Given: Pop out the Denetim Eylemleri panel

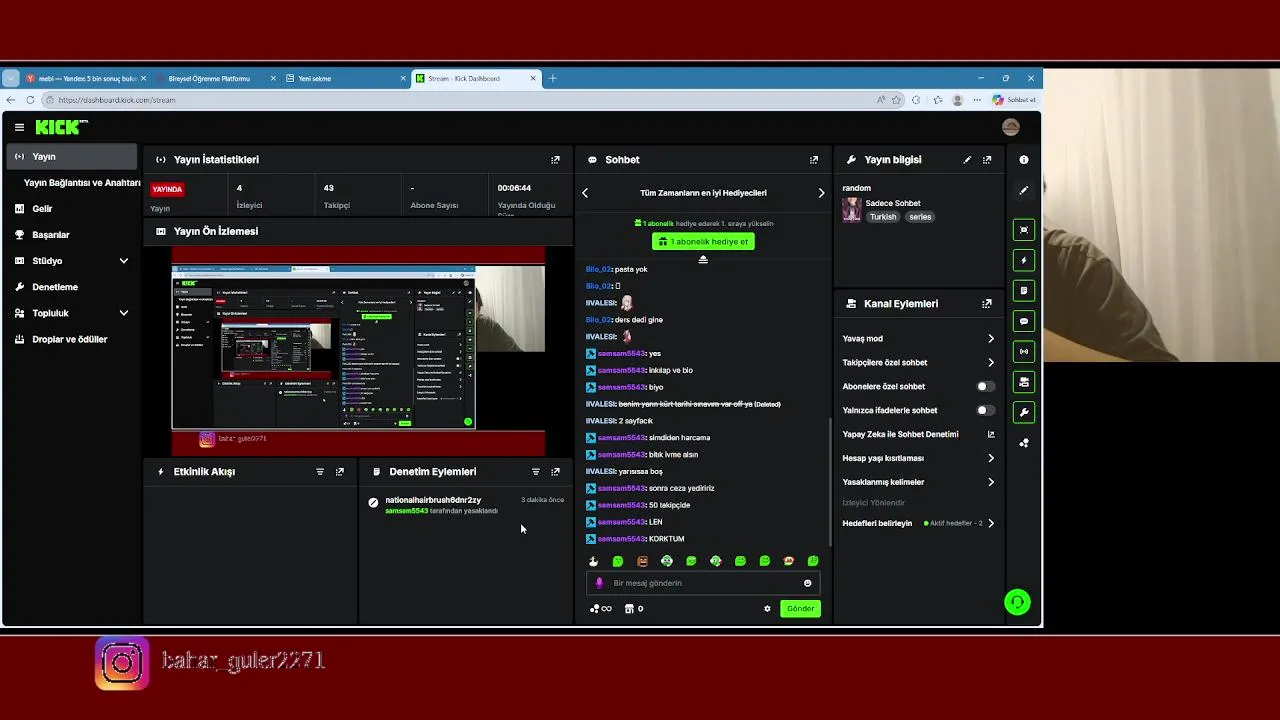Looking at the screenshot, I should (555, 472).
